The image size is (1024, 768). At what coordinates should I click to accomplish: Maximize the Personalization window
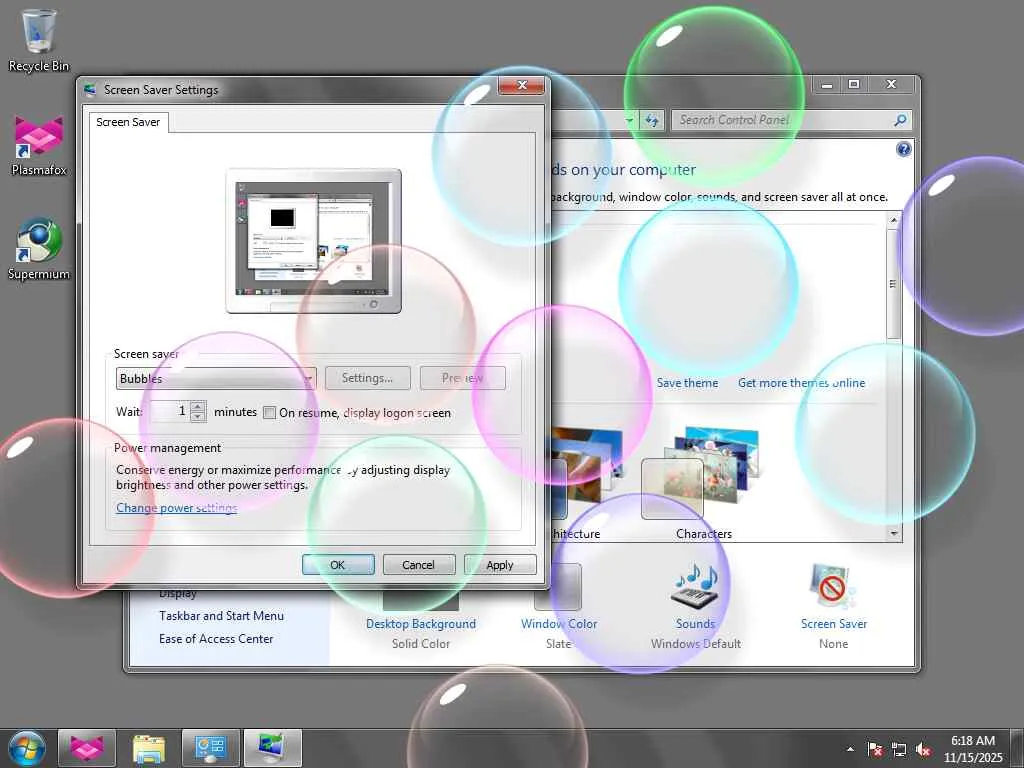[854, 84]
